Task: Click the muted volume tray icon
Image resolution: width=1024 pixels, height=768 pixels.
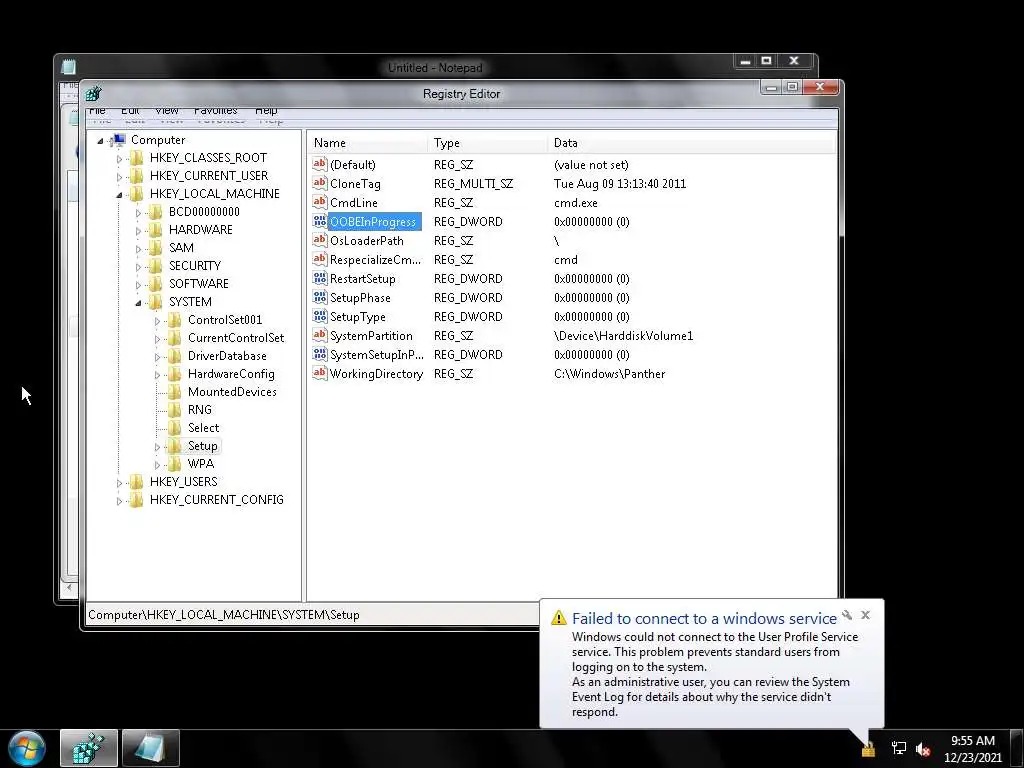Action: [923, 749]
